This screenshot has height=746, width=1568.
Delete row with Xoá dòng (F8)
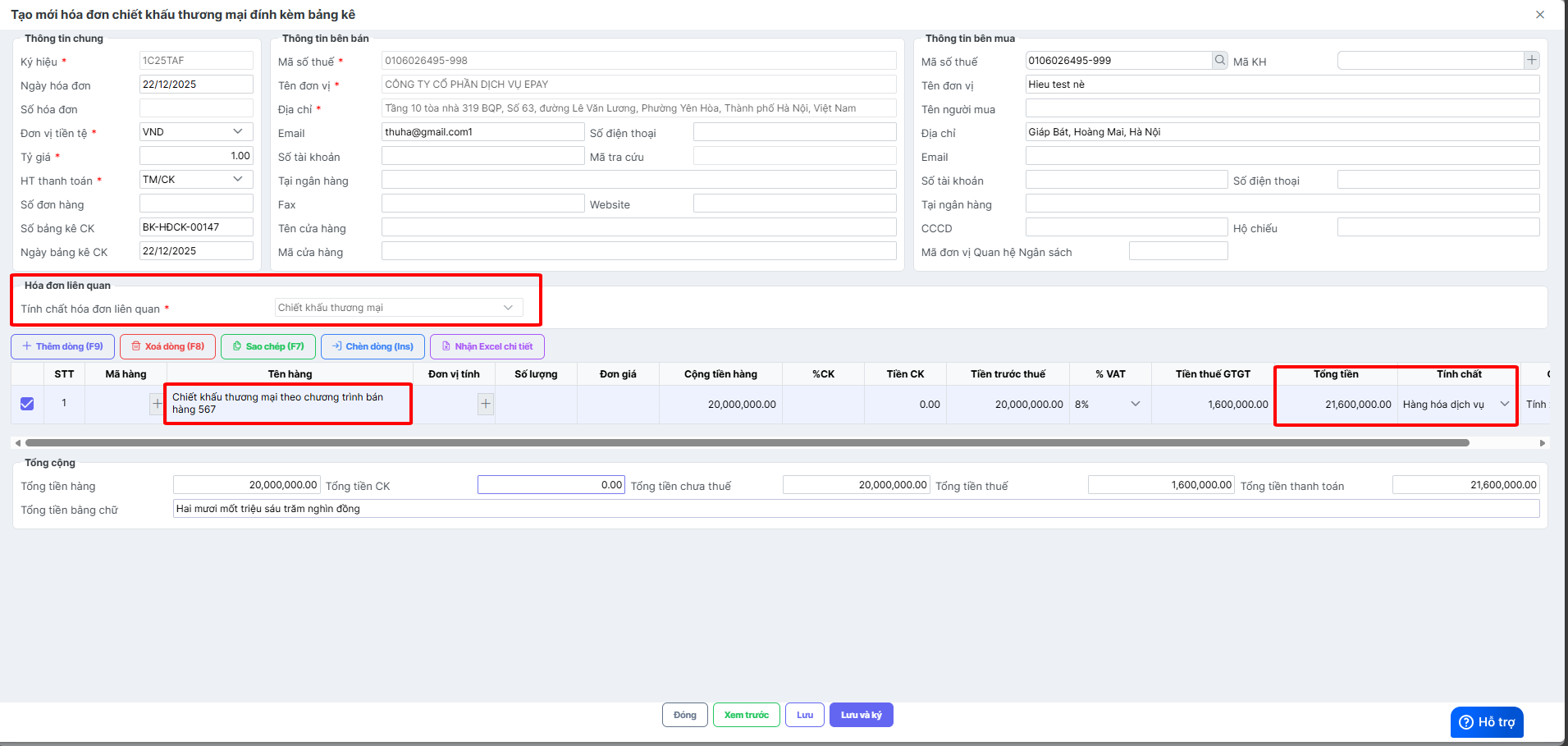click(167, 346)
